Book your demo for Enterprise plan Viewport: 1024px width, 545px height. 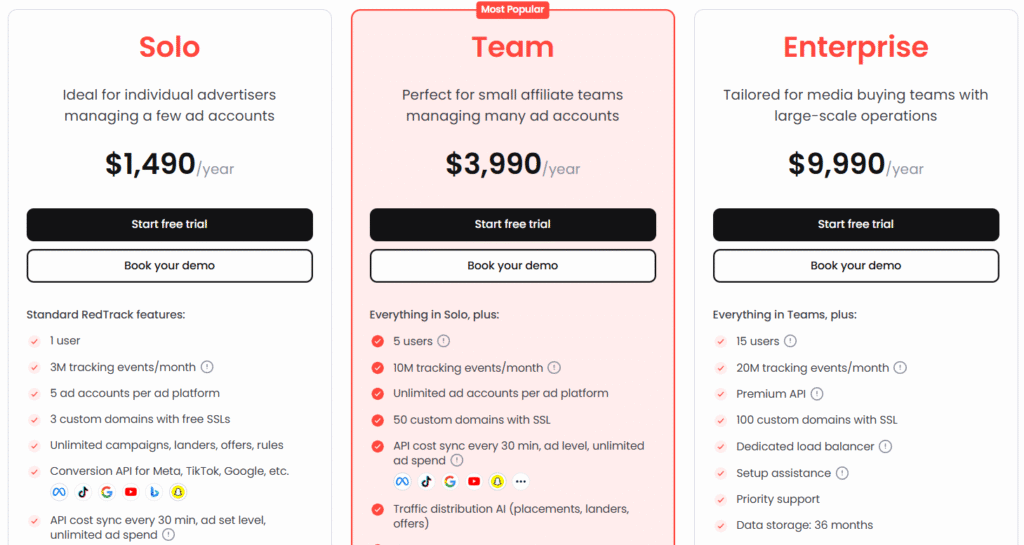pos(856,266)
